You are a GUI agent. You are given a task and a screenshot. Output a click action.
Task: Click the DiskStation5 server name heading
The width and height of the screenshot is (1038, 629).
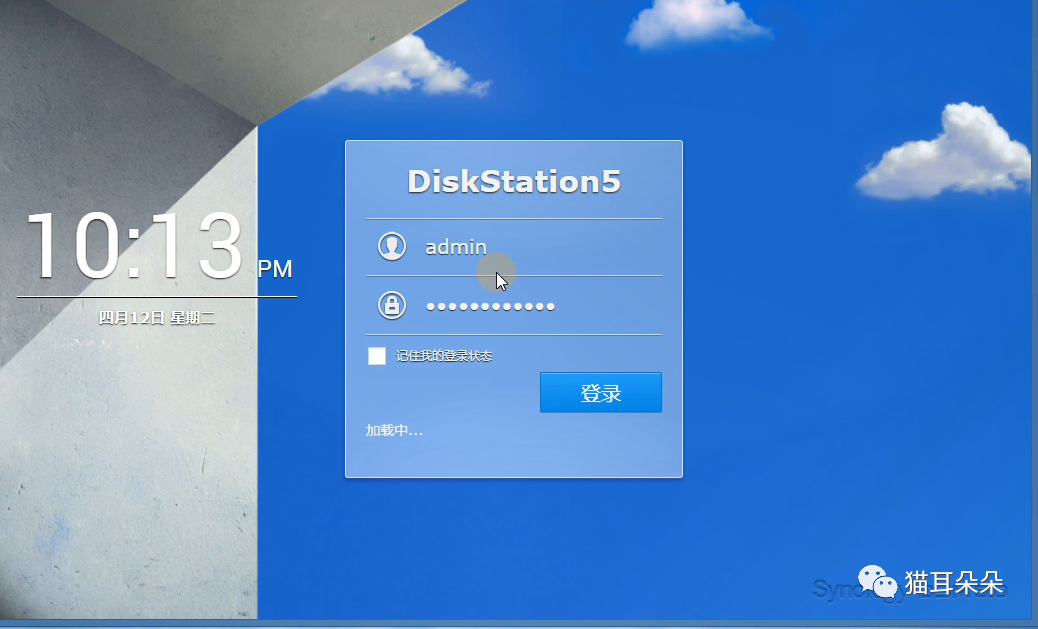512,181
